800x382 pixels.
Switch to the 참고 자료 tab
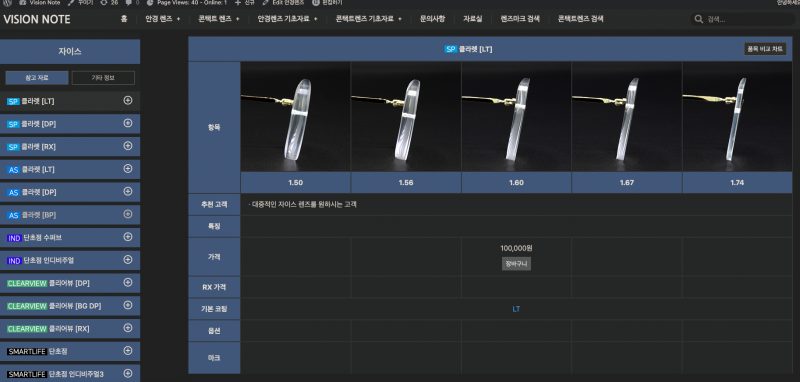(37, 78)
